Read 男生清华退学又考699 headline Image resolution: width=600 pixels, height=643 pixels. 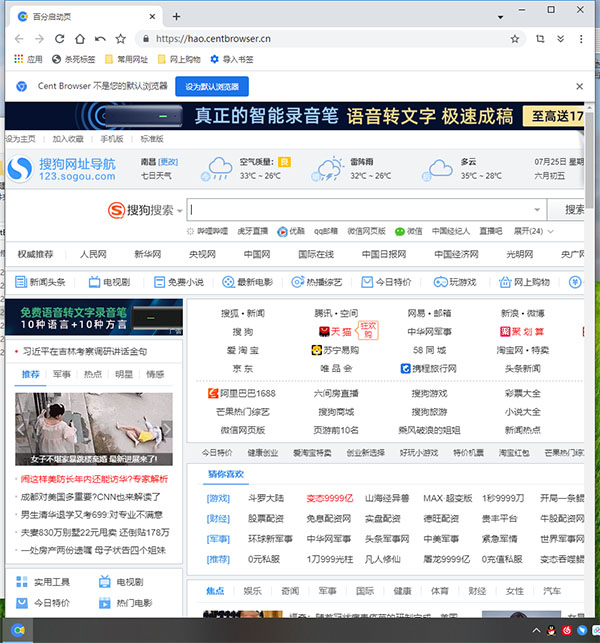pos(91,515)
